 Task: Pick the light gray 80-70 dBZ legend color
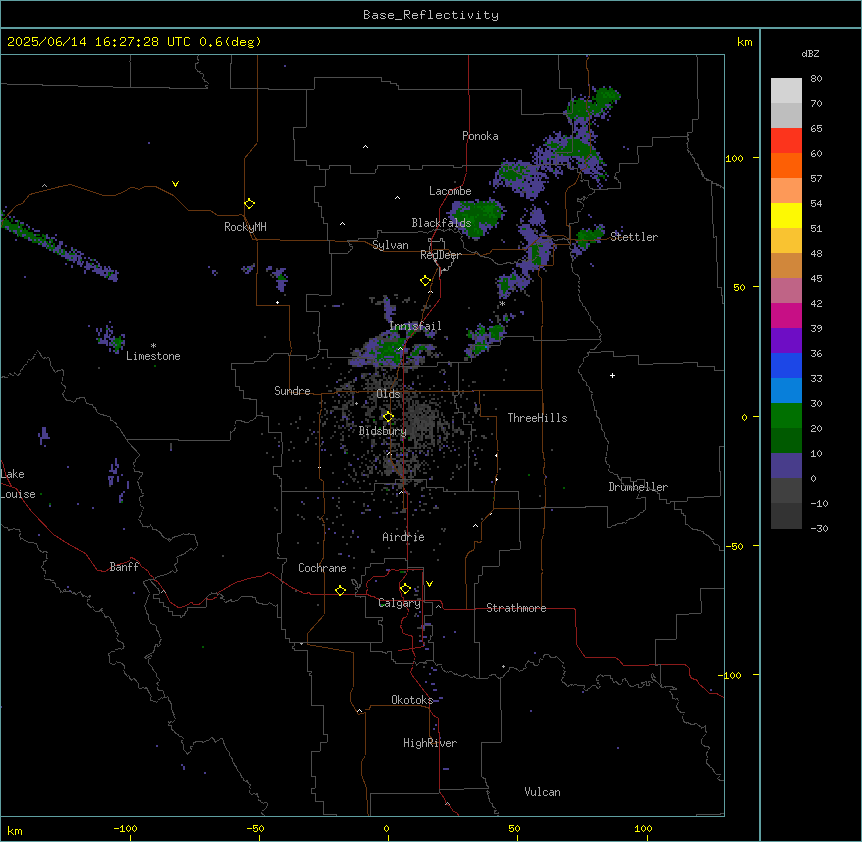pyautogui.click(x=786, y=91)
